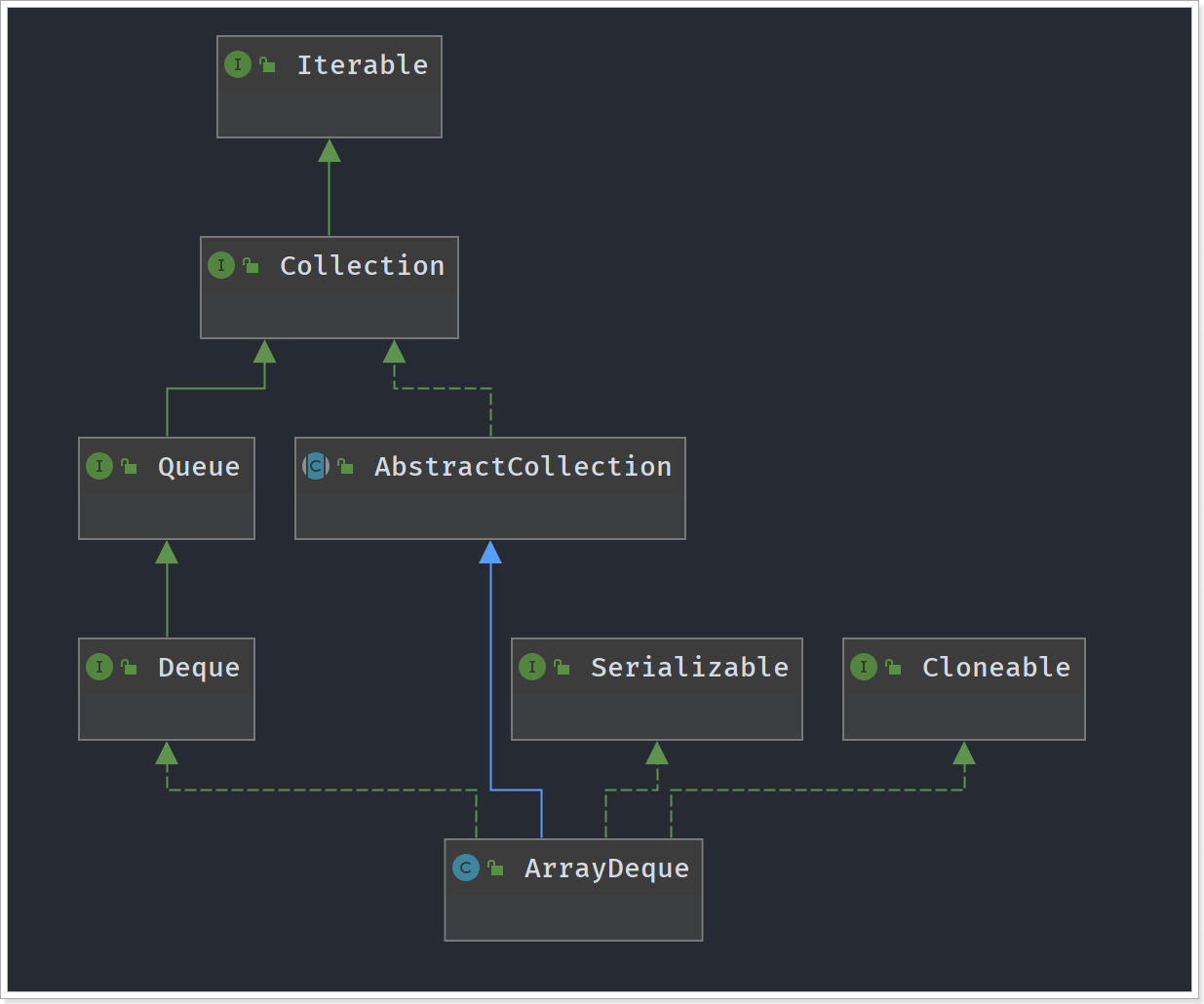Click the Queue interface icon
The height and width of the screenshot is (1004, 1204).
[x=99, y=466]
